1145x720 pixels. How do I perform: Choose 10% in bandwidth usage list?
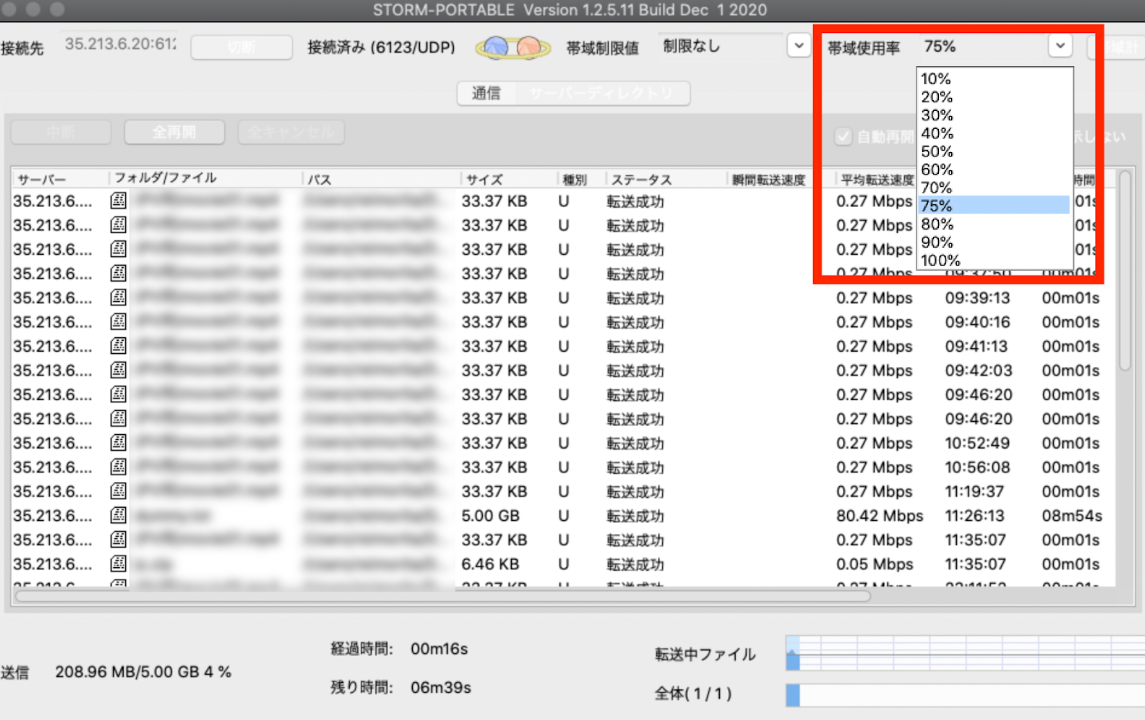994,78
